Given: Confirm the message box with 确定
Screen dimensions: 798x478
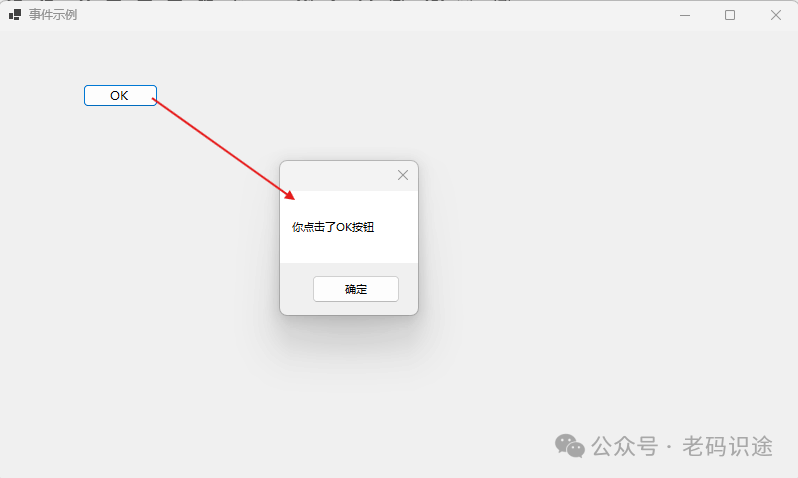Looking at the screenshot, I should pyautogui.click(x=356, y=289).
